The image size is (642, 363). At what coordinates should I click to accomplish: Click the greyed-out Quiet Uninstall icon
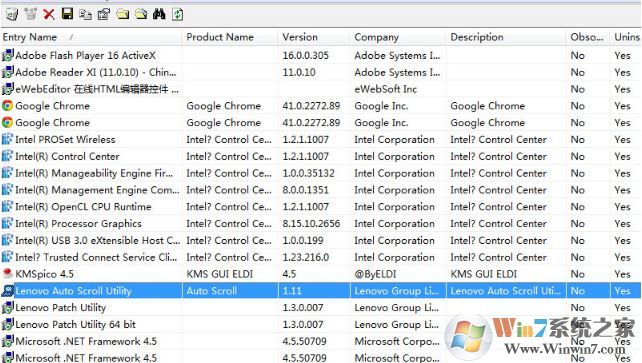click(30, 14)
